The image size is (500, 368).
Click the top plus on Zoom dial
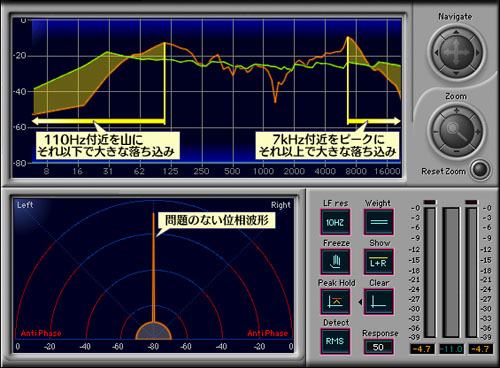click(456, 110)
